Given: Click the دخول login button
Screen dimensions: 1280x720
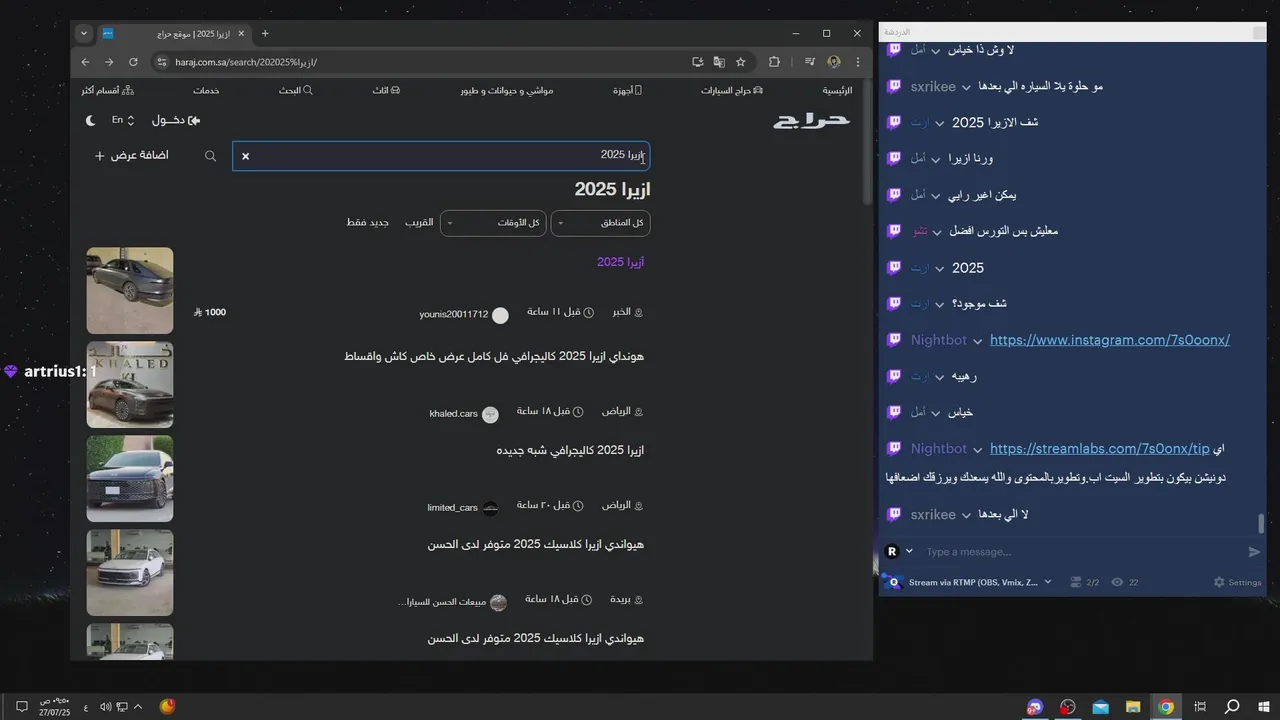Looking at the screenshot, I should coord(176,120).
